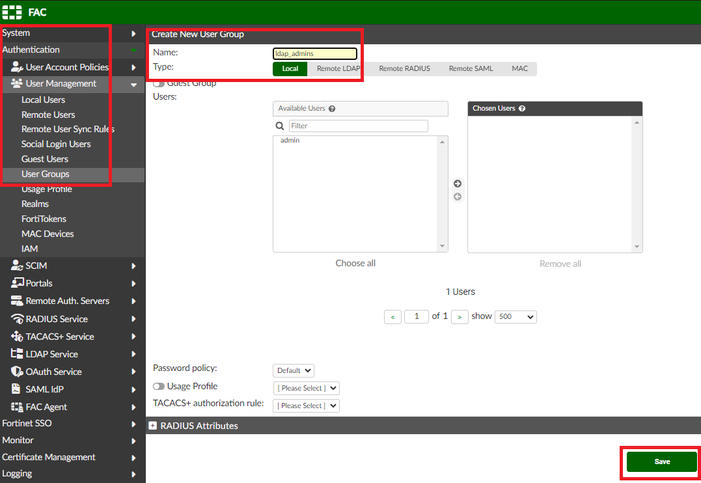Click the green Save button
This screenshot has width=701, height=483.
tap(662, 462)
